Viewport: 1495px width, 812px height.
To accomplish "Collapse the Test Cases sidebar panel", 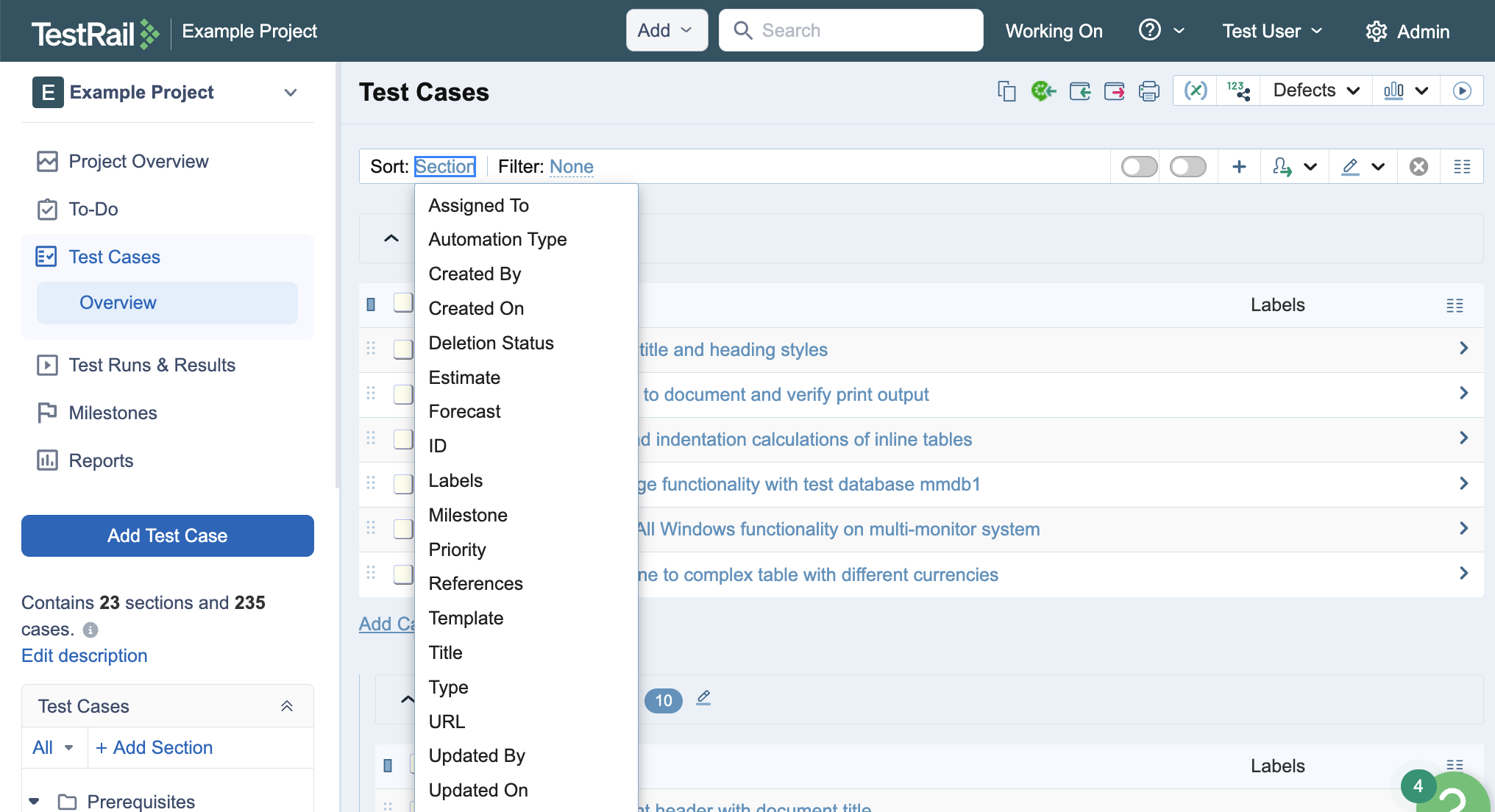I will tap(287, 706).
